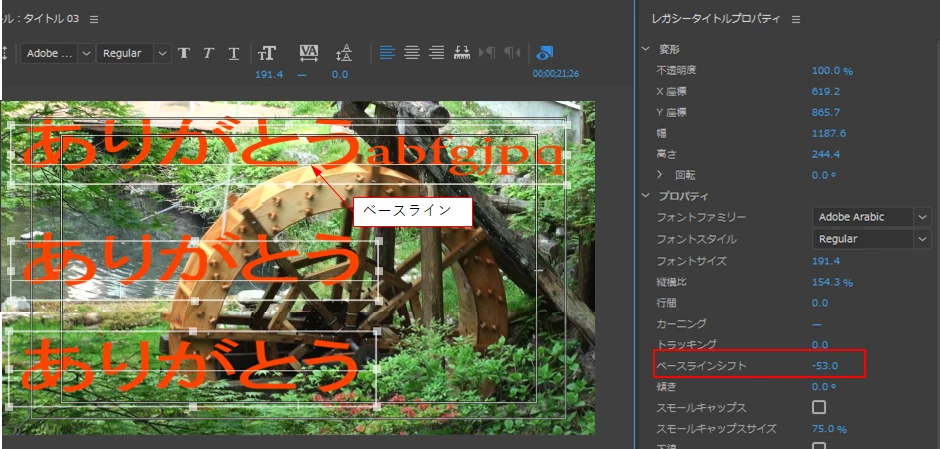Click the レガシータイトルプロパティ panel title
This screenshot has height=449, width=940.
click(716, 19)
